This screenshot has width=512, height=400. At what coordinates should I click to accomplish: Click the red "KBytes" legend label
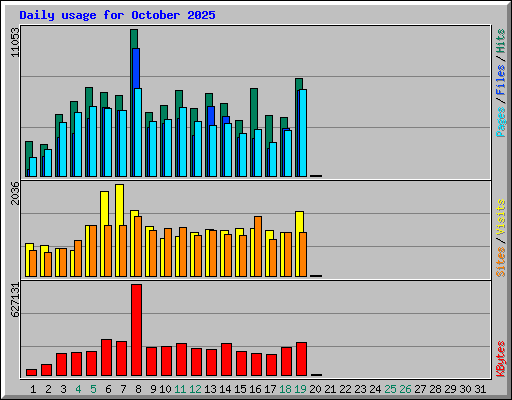pos(501,359)
